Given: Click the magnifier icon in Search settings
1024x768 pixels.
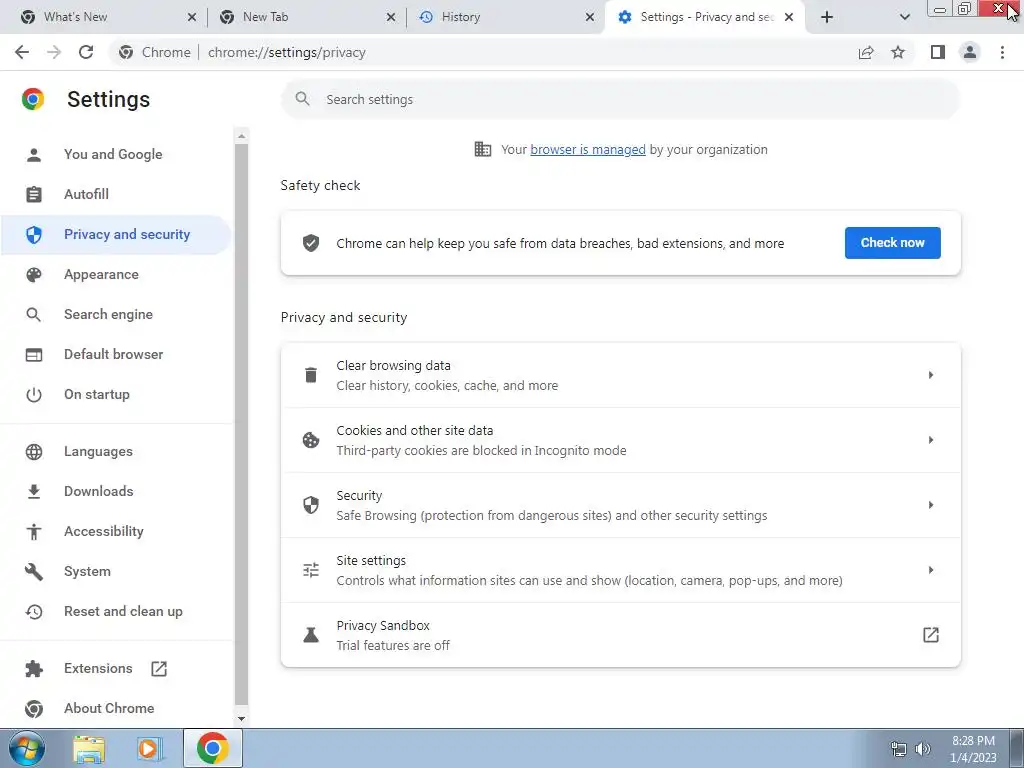Looking at the screenshot, I should (x=302, y=99).
